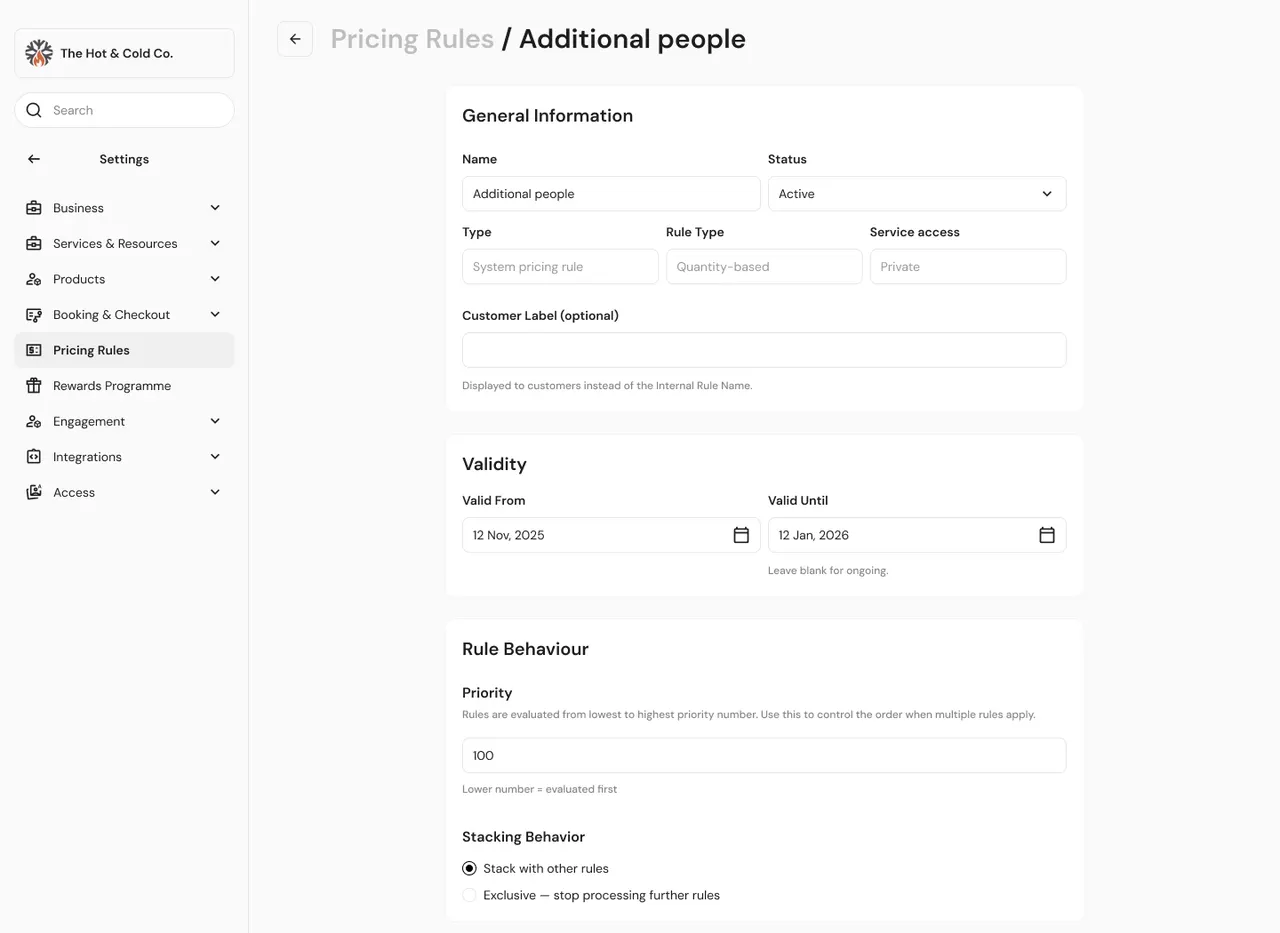Click The Hot & Cold Co. logo icon
The height and width of the screenshot is (933, 1280).
[39, 53]
